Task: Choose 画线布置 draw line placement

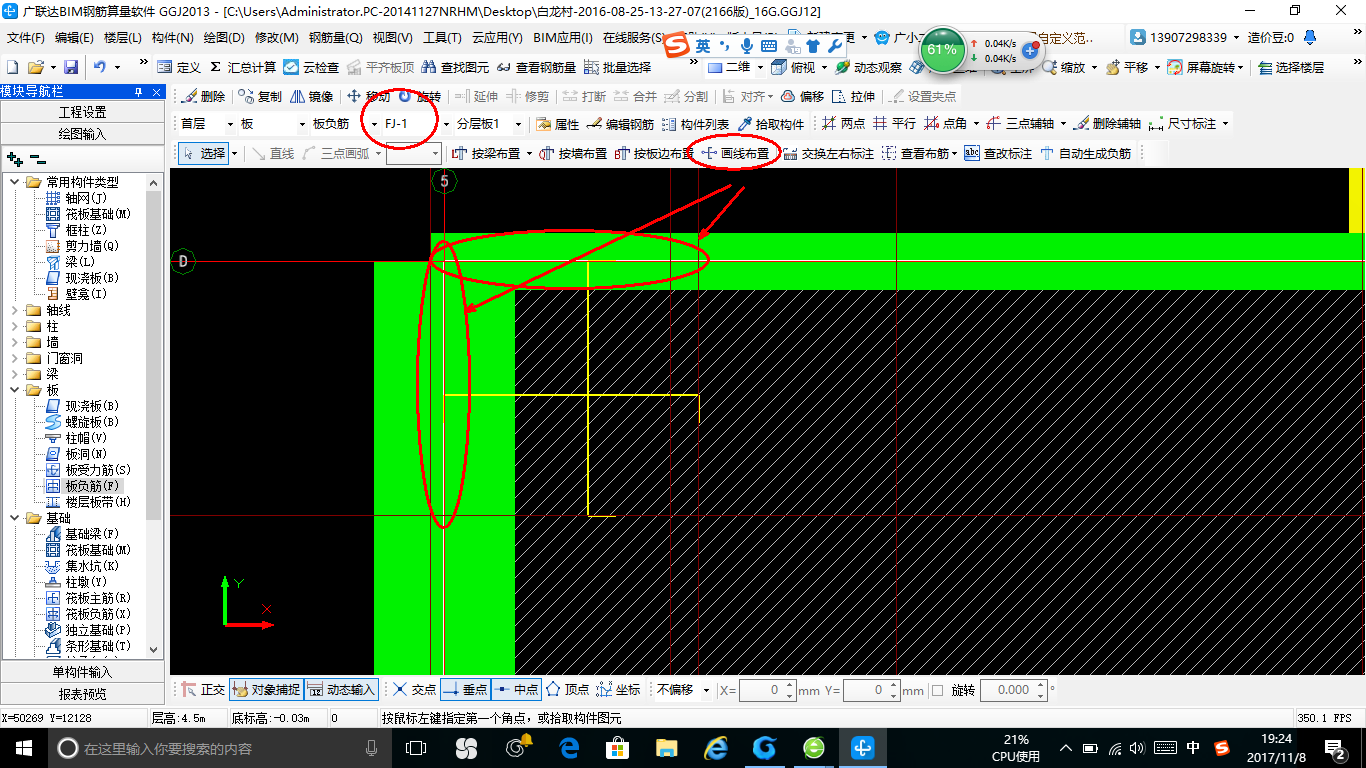Action: [x=735, y=154]
